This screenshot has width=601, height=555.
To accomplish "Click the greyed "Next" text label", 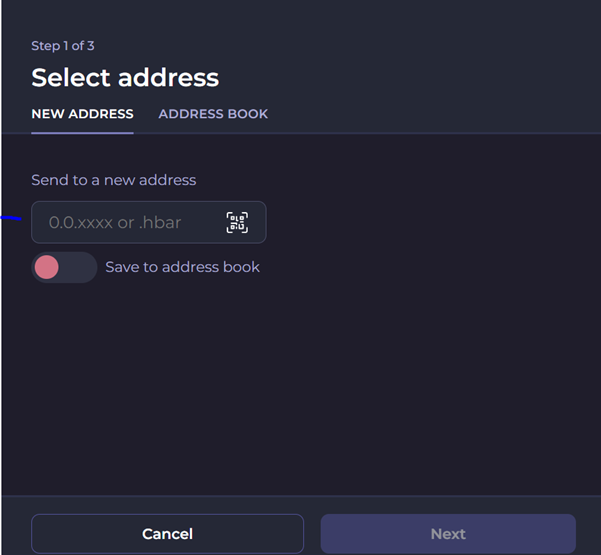I will (448, 534).
